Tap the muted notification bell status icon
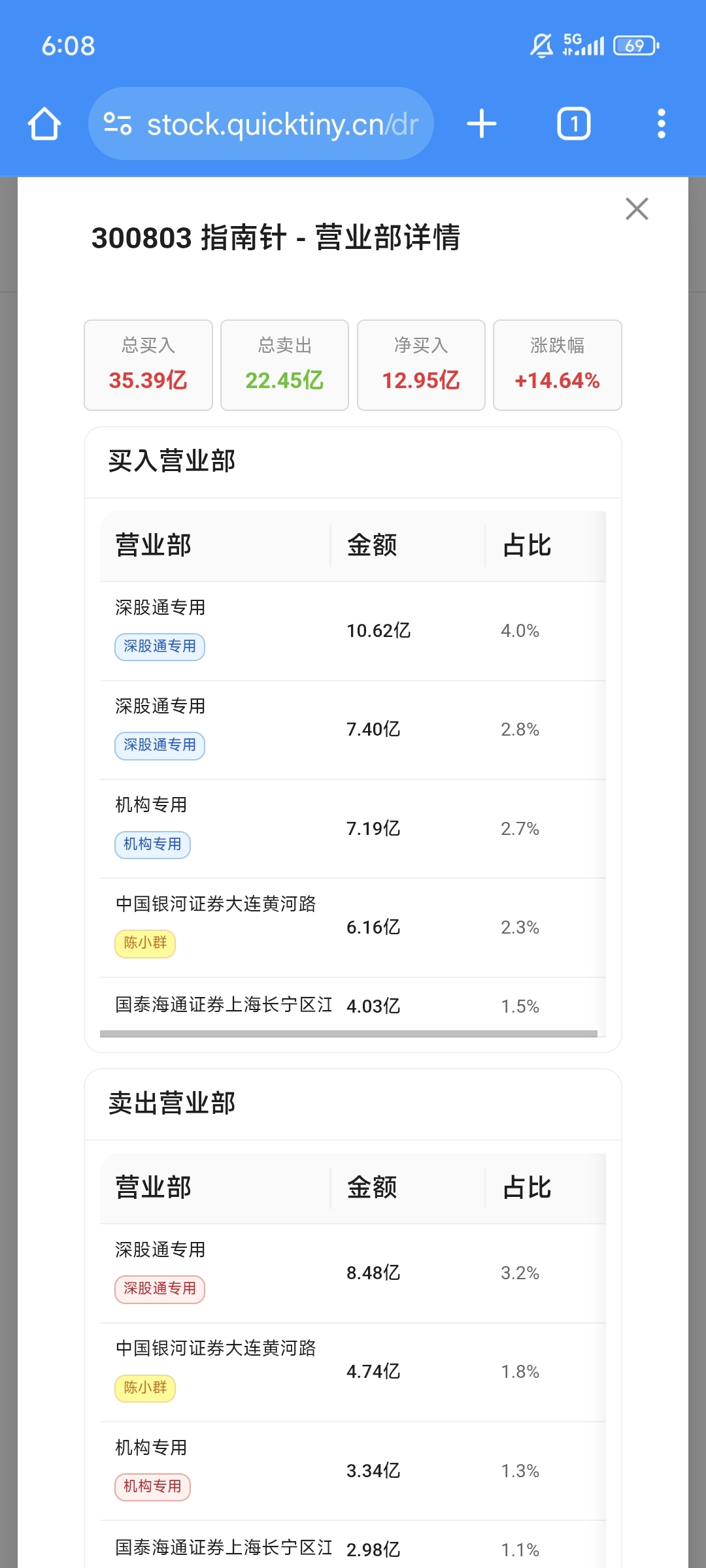This screenshot has height=1568, width=706. pos(541,46)
